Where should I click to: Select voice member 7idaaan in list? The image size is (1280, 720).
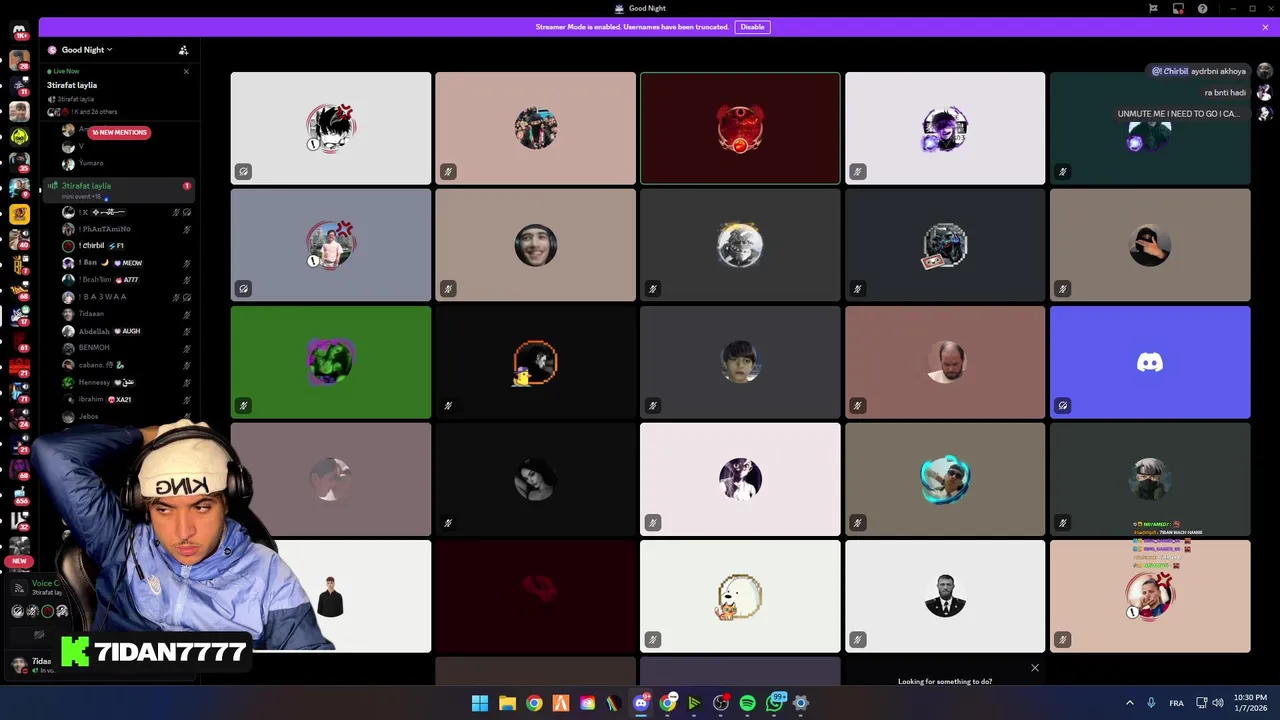(118, 314)
